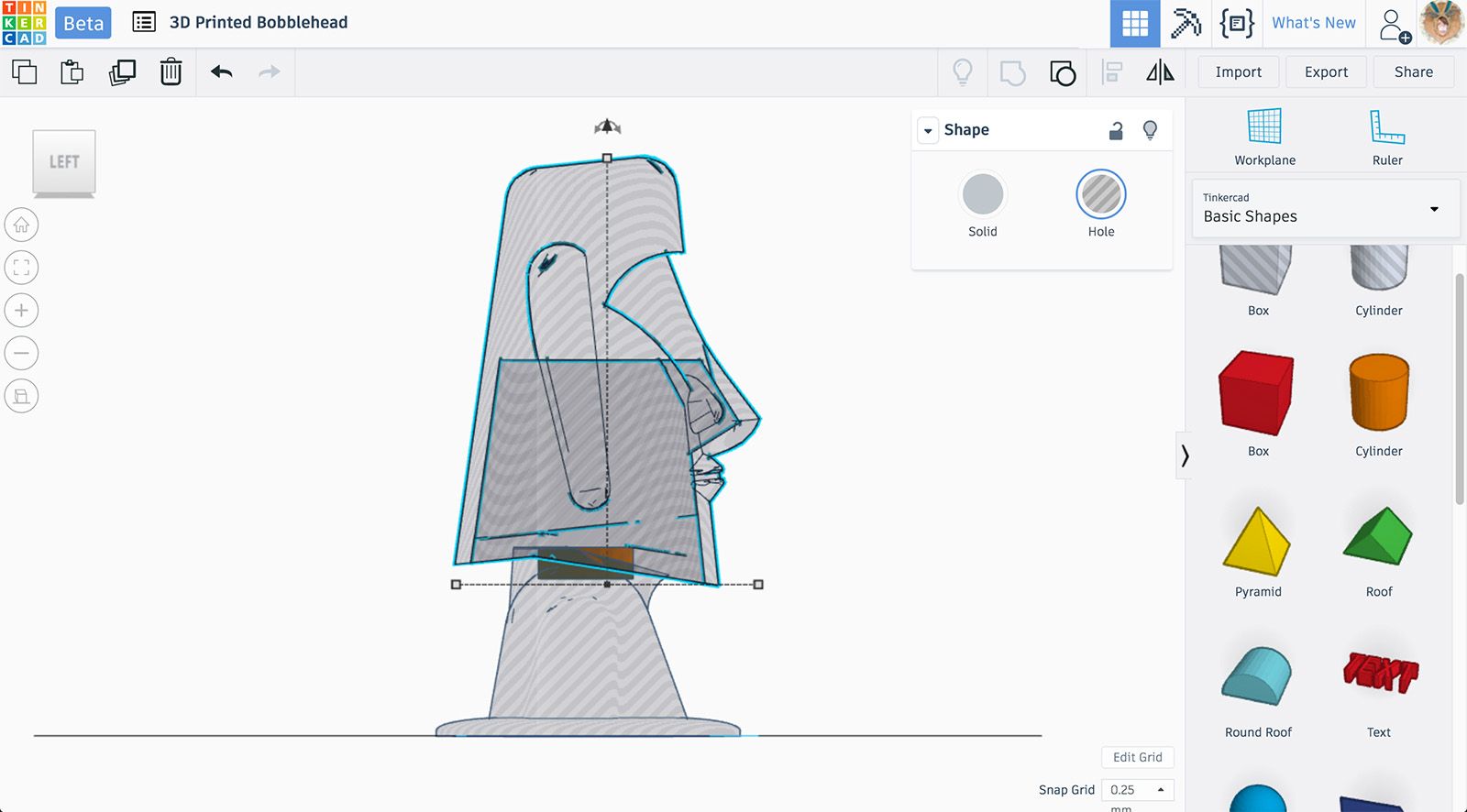Click the Fit all in view icon
The image size is (1467, 812).
click(21, 268)
